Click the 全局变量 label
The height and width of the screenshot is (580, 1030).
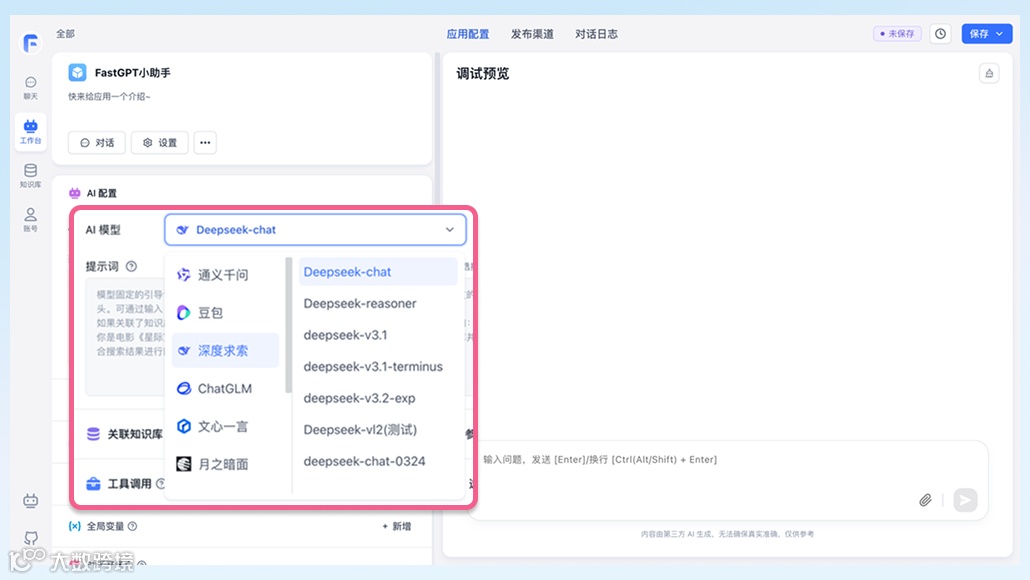pos(105,526)
